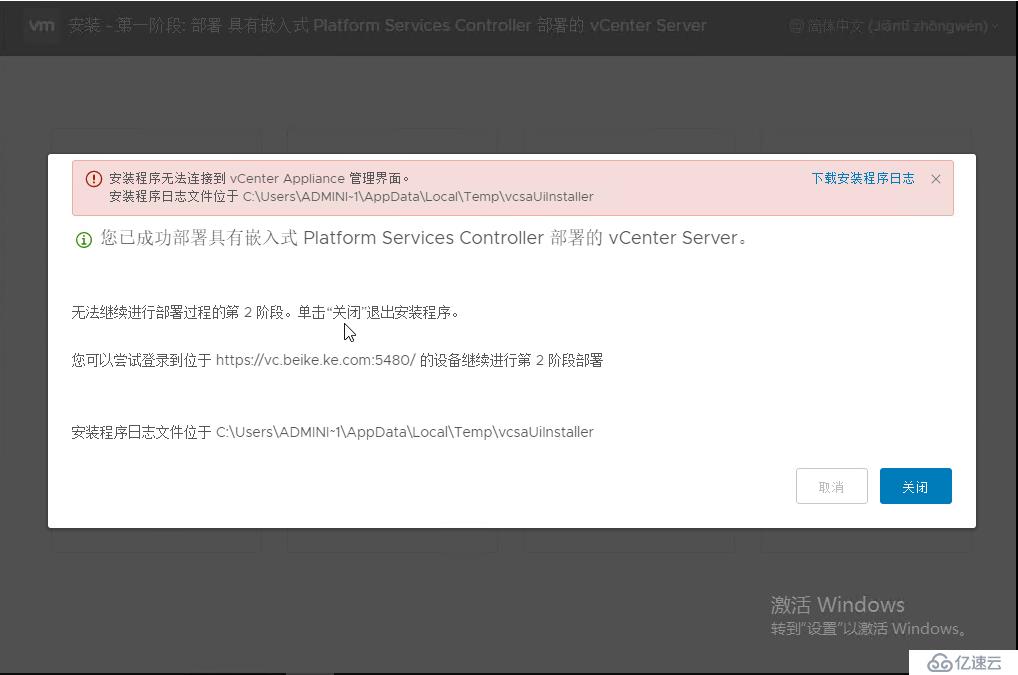
Task: Click the success message 您已成功部署 text
Action: pyautogui.click(x=423, y=238)
